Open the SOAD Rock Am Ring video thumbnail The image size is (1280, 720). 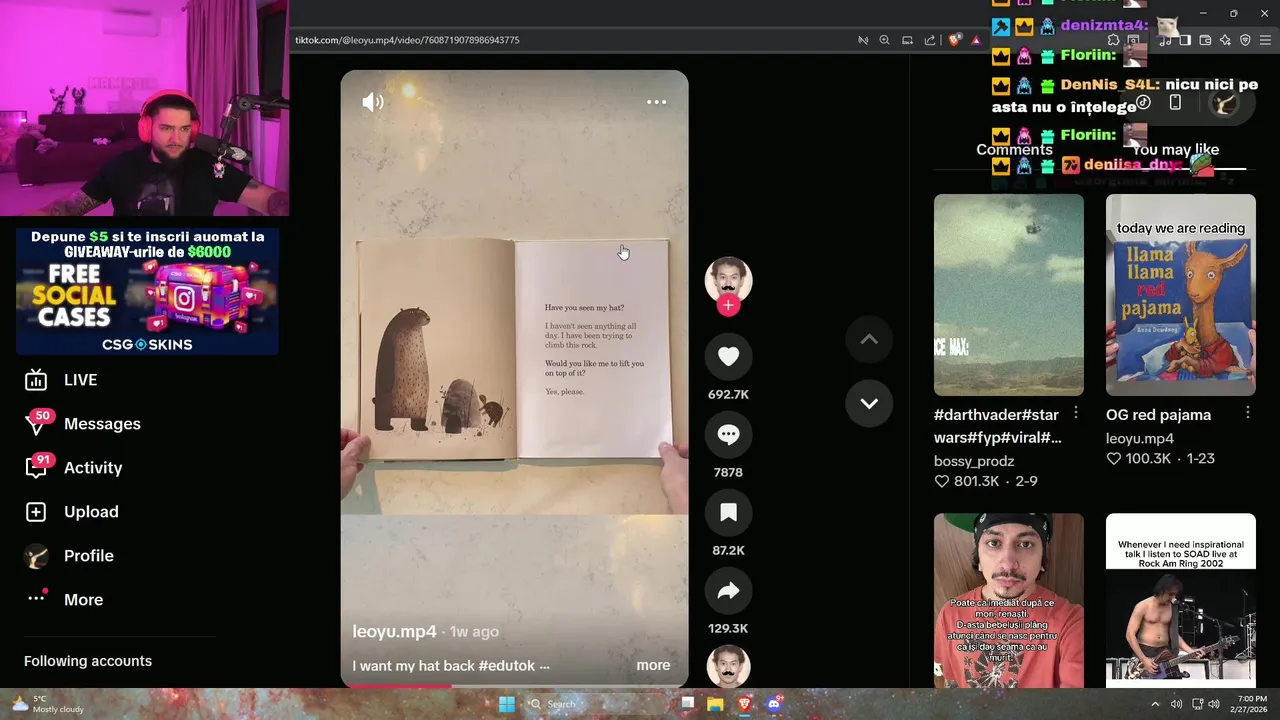pos(1180,600)
